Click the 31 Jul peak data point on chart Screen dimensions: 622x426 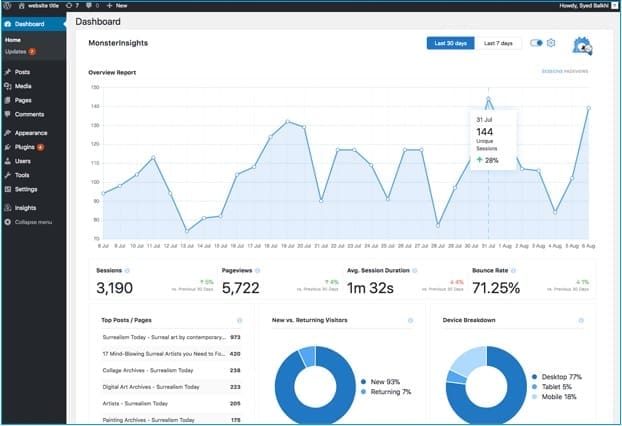pyautogui.click(x=488, y=98)
